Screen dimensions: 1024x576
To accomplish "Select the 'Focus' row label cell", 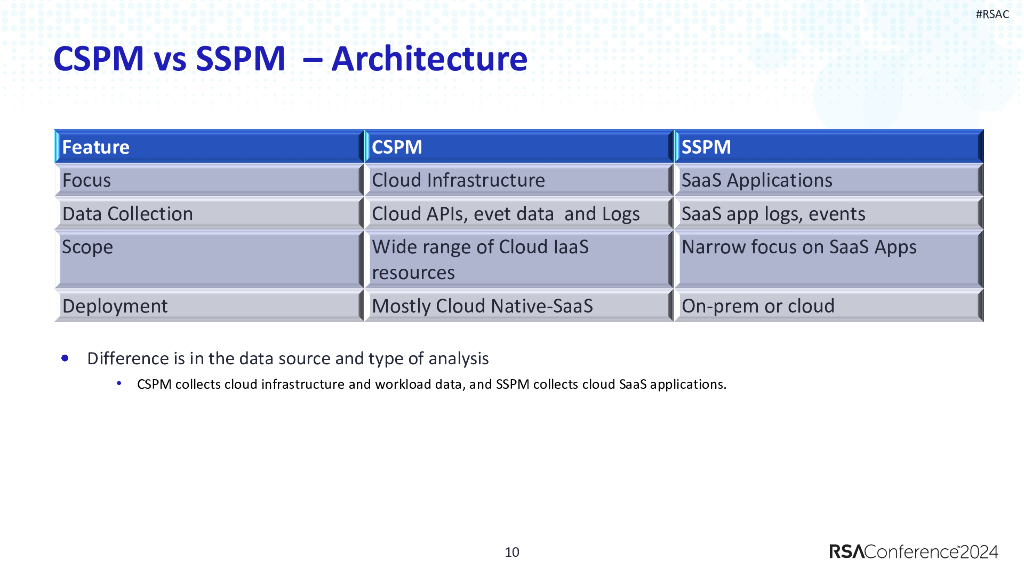I will [x=209, y=180].
